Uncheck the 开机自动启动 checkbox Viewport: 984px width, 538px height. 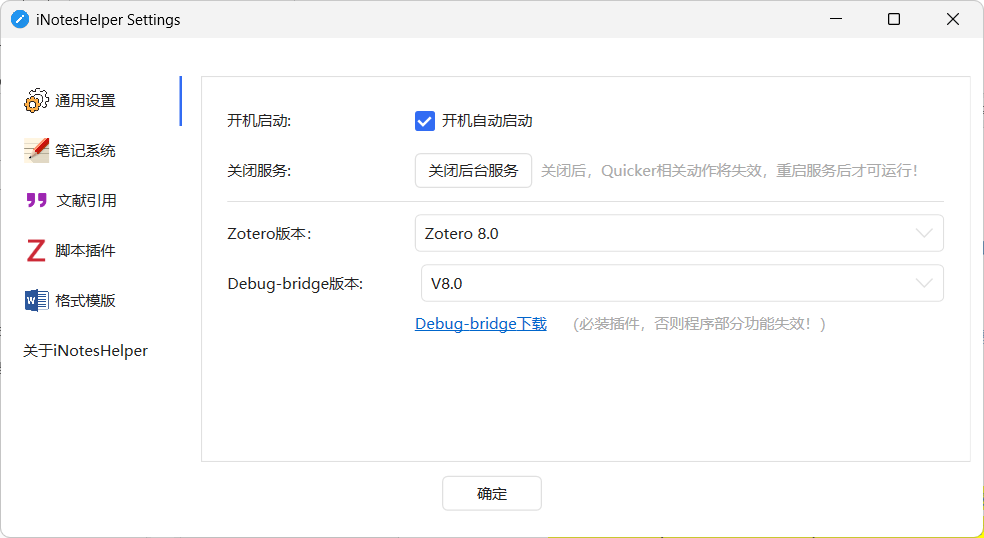click(x=425, y=121)
